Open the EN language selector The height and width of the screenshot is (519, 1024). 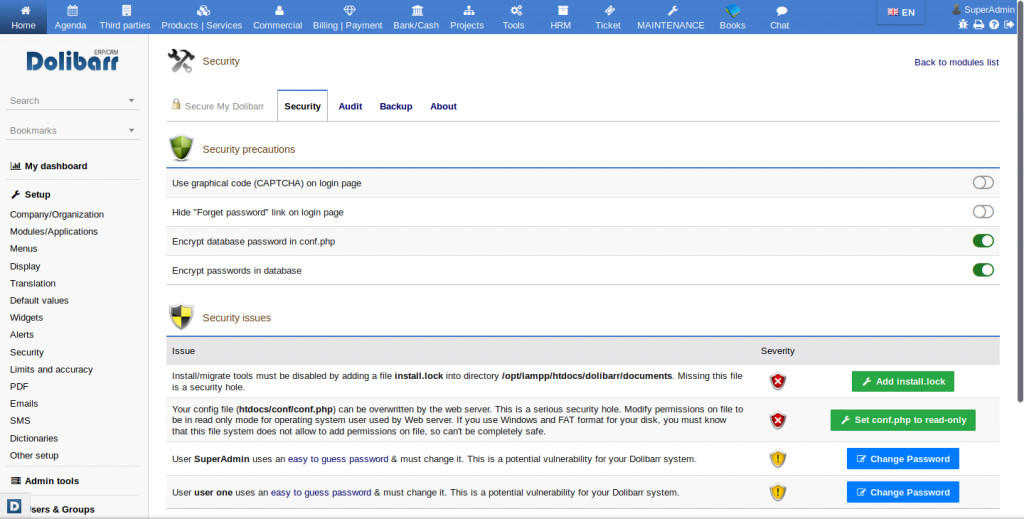click(x=901, y=12)
